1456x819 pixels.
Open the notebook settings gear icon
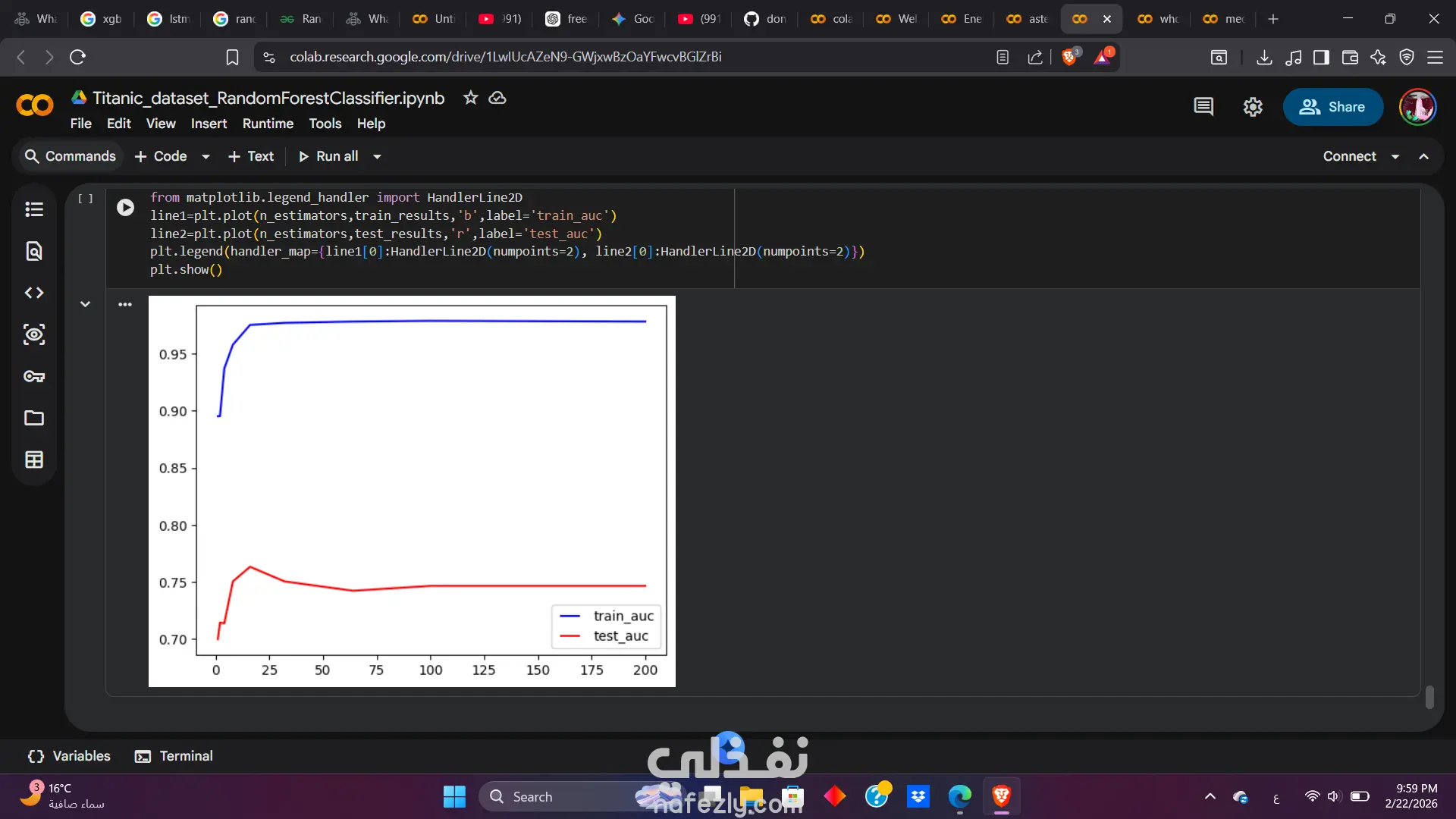[x=1253, y=107]
